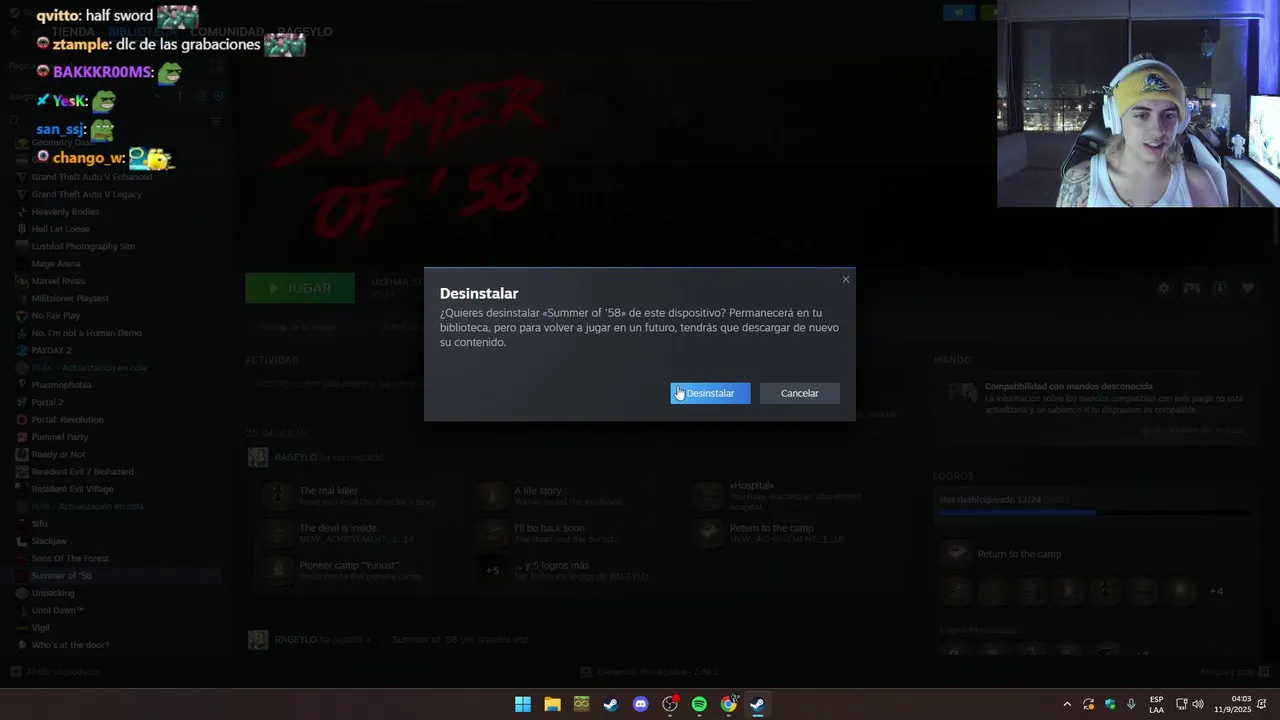This screenshot has height=720, width=1280.
Task: Open the library filter sliders icon
Action: tap(215, 121)
